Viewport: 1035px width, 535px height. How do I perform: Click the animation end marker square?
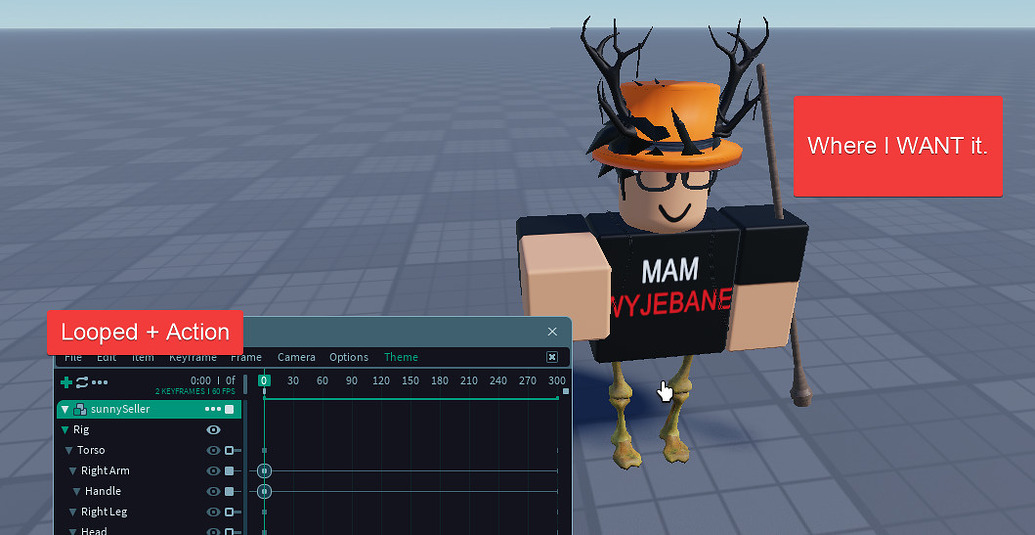[566, 391]
